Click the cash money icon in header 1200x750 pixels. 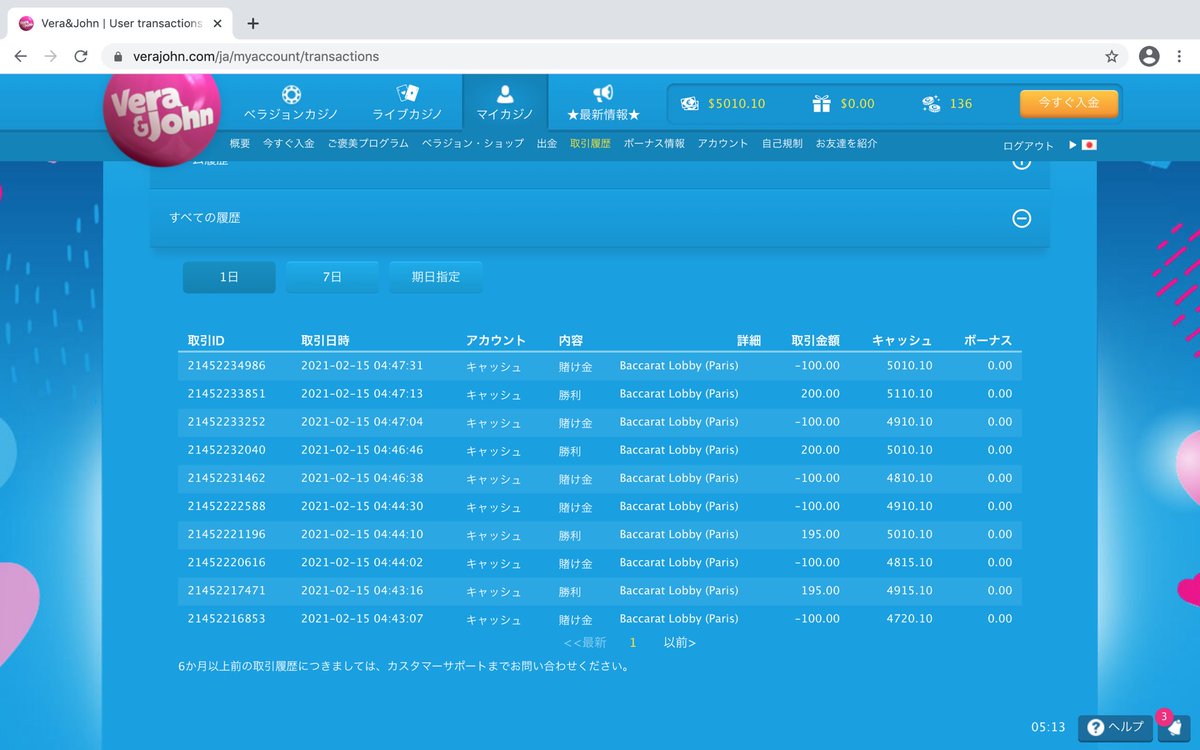click(x=690, y=103)
